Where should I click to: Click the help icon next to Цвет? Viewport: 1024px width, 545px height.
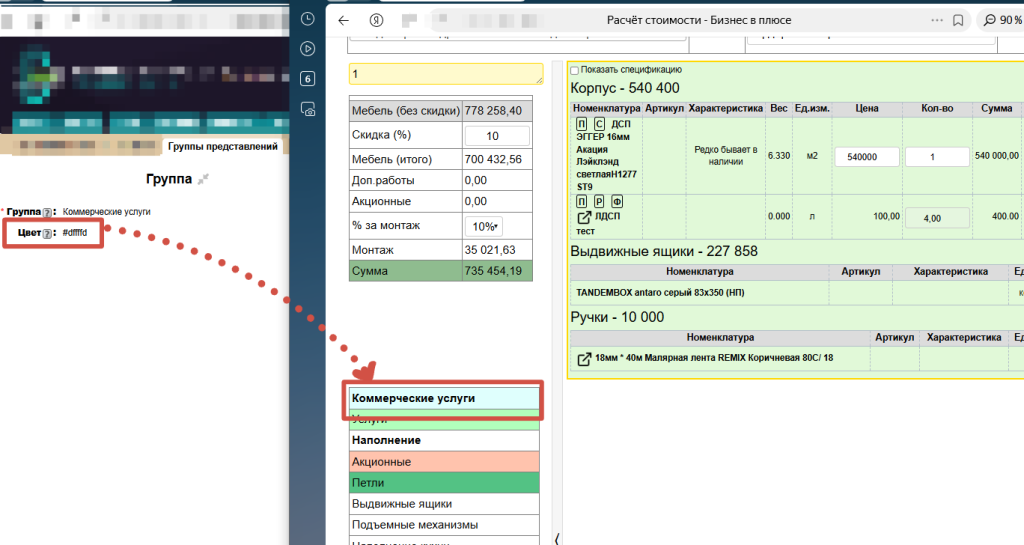coord(47,233)
